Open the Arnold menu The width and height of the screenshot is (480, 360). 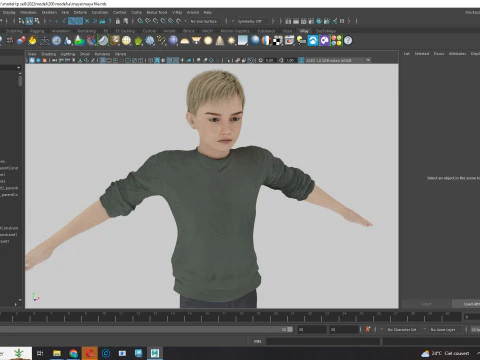(x=193, y=12)
